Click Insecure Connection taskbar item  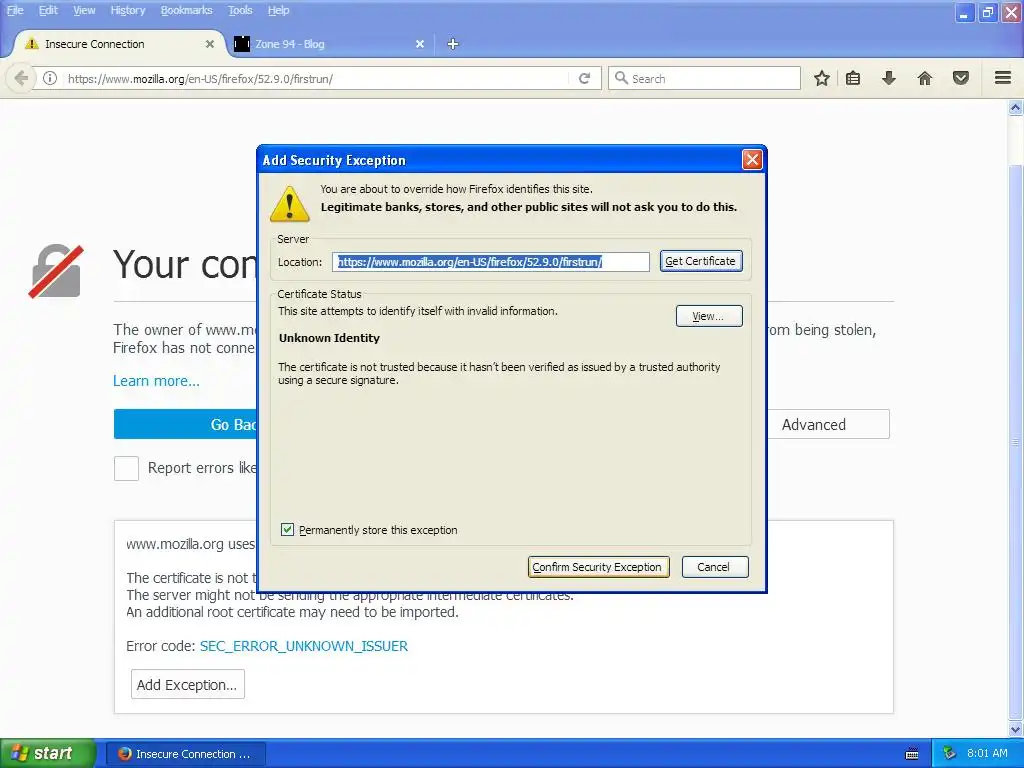[x=185, y=754]
